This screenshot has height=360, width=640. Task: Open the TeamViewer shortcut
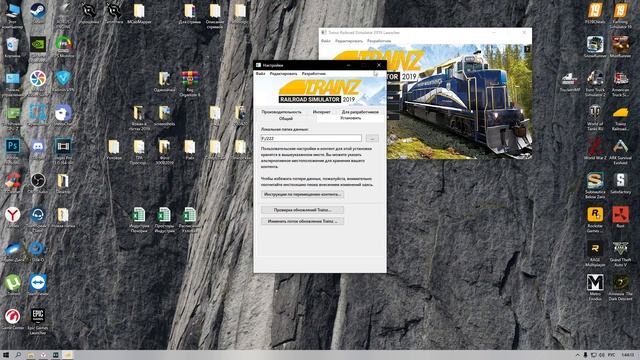tap(38, 284)
